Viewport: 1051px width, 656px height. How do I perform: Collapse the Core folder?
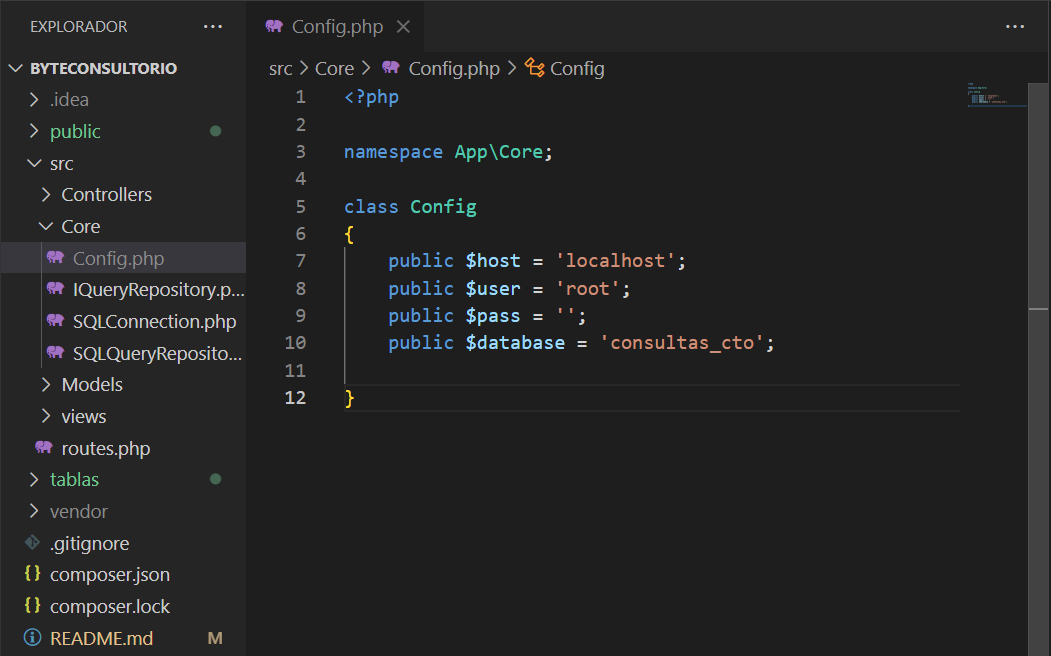(45, 227)
